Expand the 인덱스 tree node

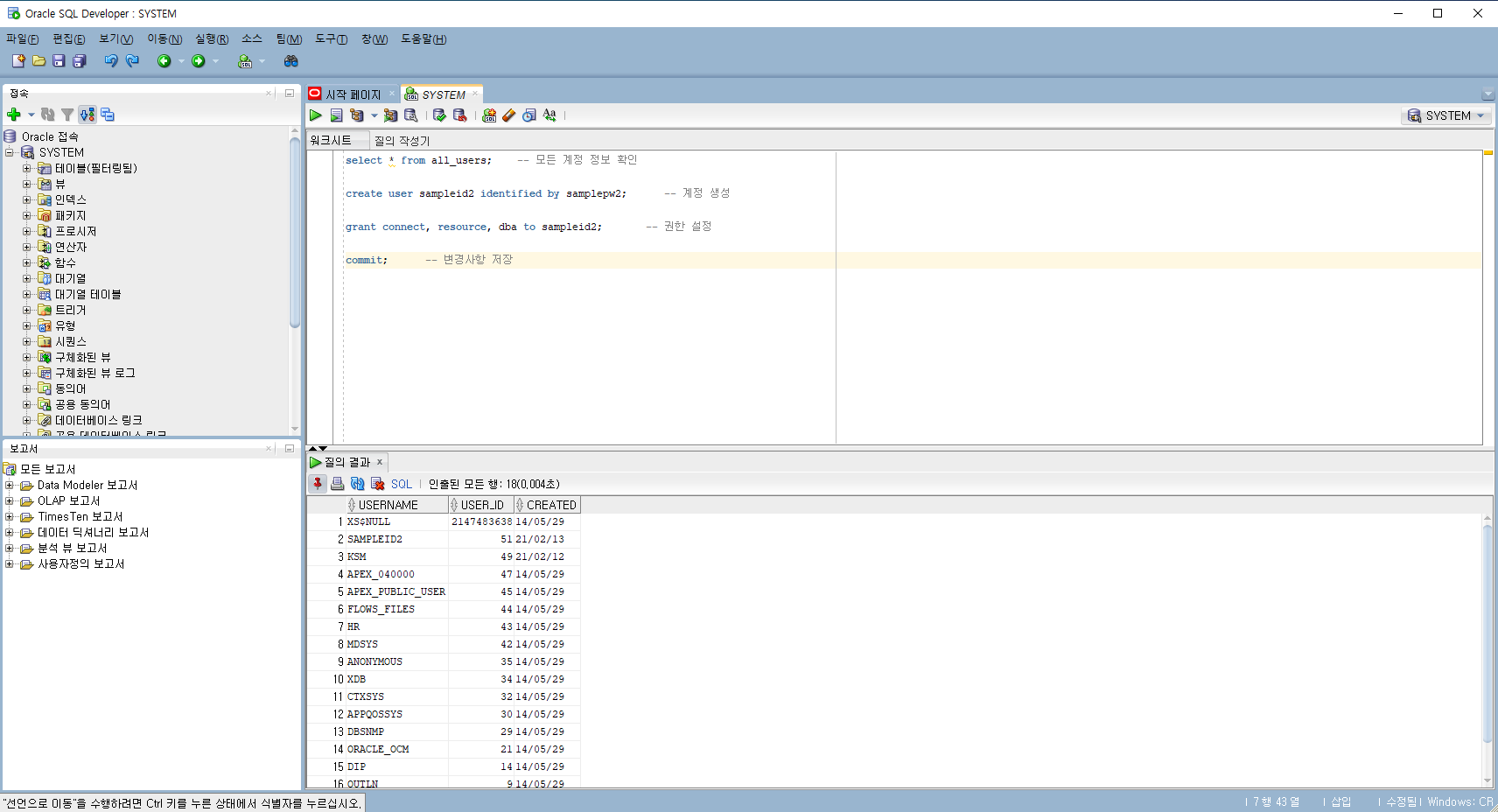click(26, 200)
